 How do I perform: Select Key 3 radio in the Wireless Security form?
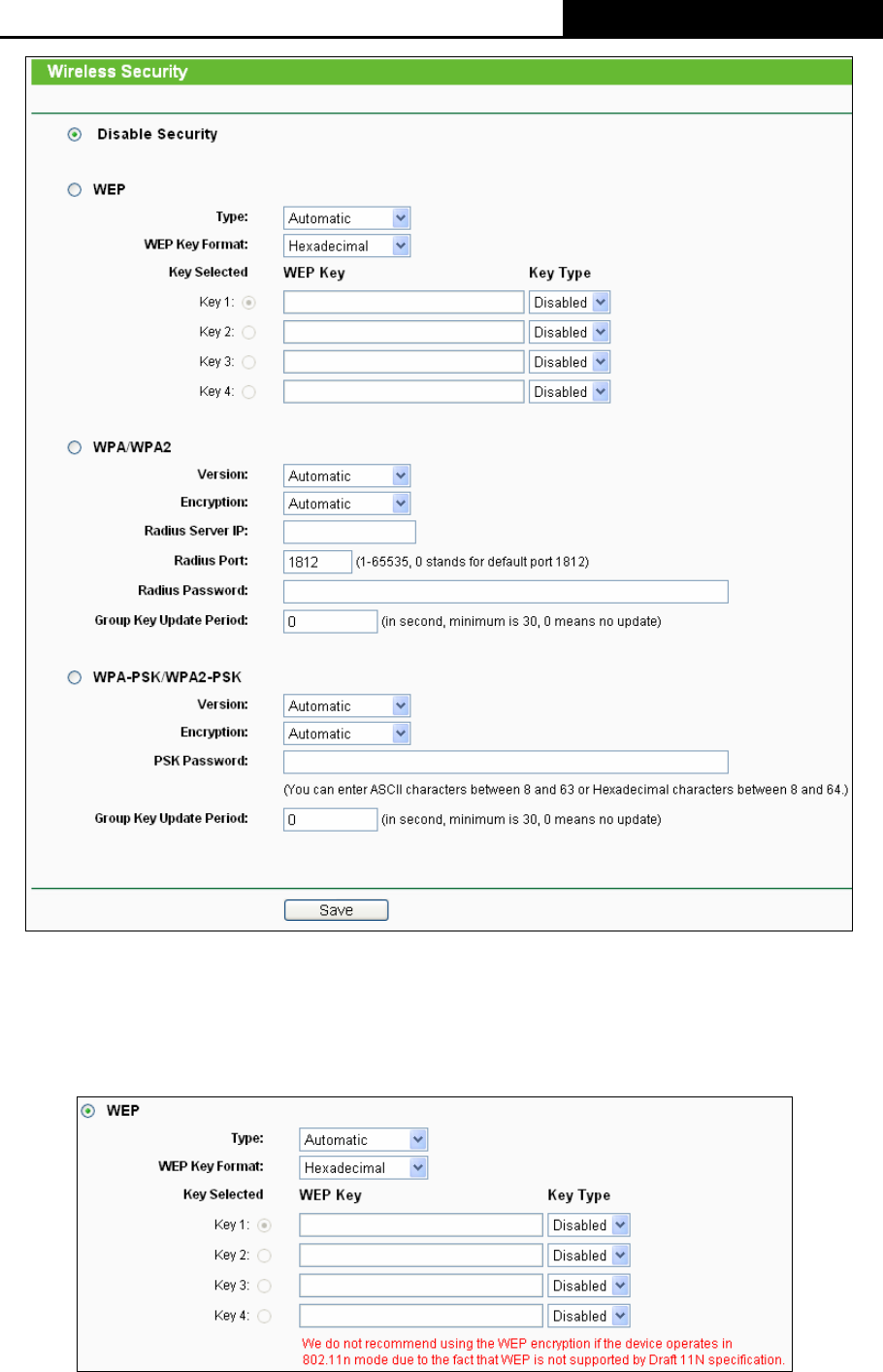[x=249, y=362]
